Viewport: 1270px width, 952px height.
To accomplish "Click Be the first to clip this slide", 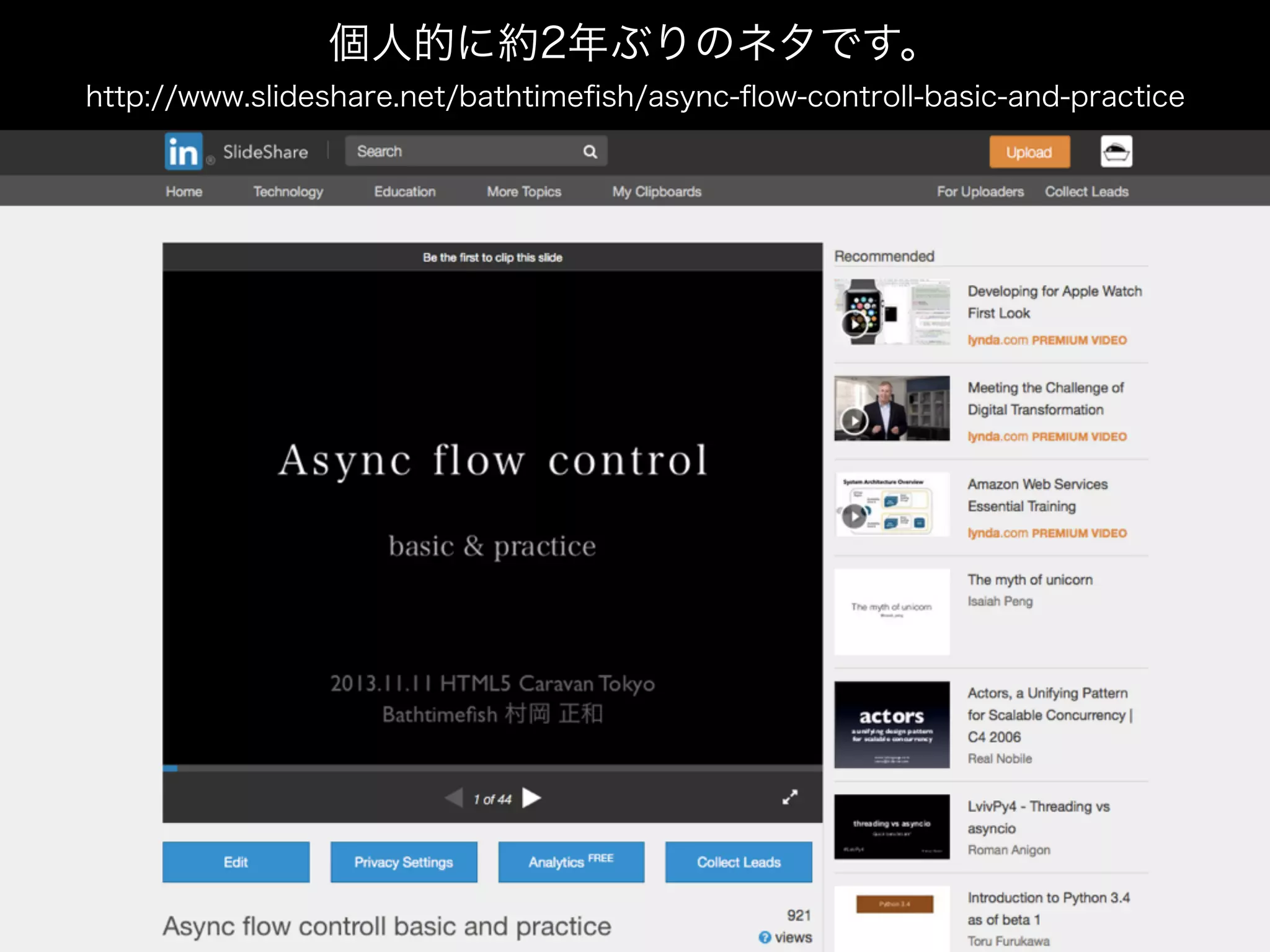I will pyautogui.click(x=492, y=257).
